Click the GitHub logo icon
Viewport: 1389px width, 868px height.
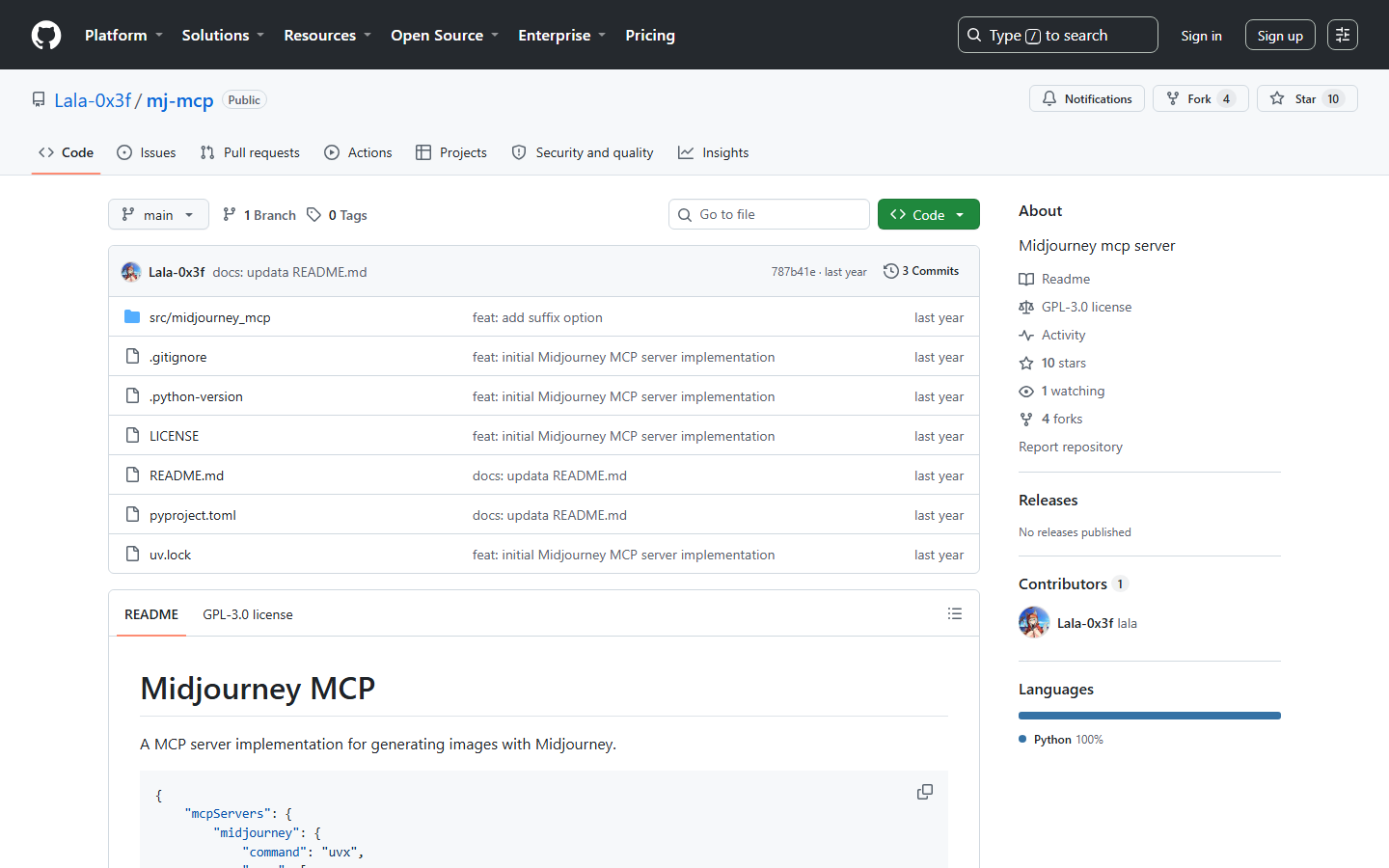[x=46, y=35]
